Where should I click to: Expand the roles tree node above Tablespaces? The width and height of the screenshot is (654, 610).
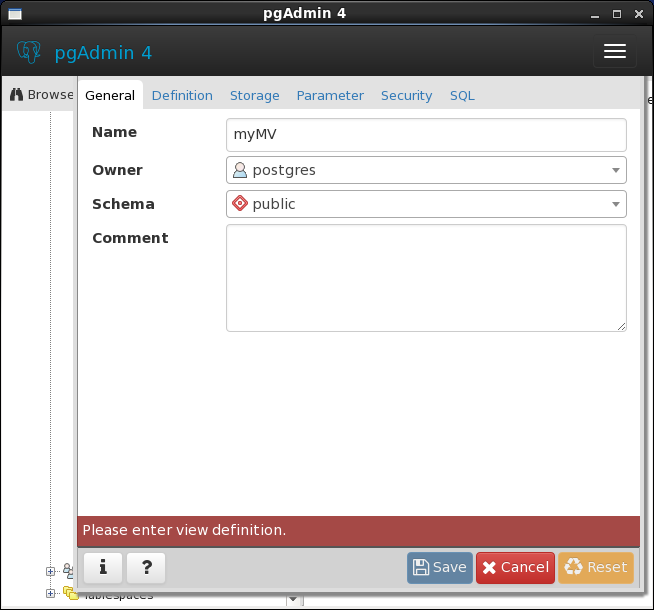coord(50,571)
